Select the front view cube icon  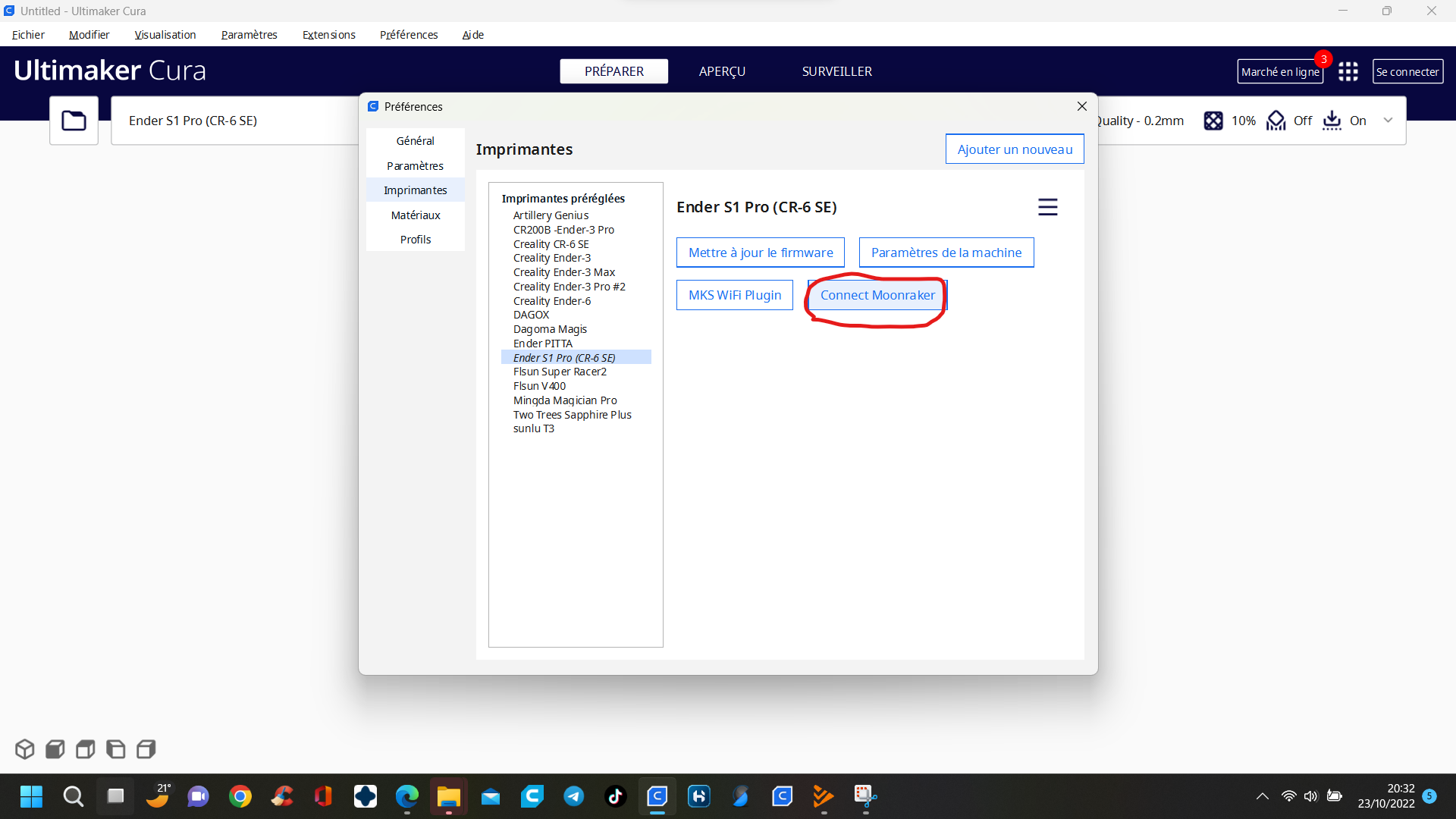pyautogui.click(x=55, y=749)
